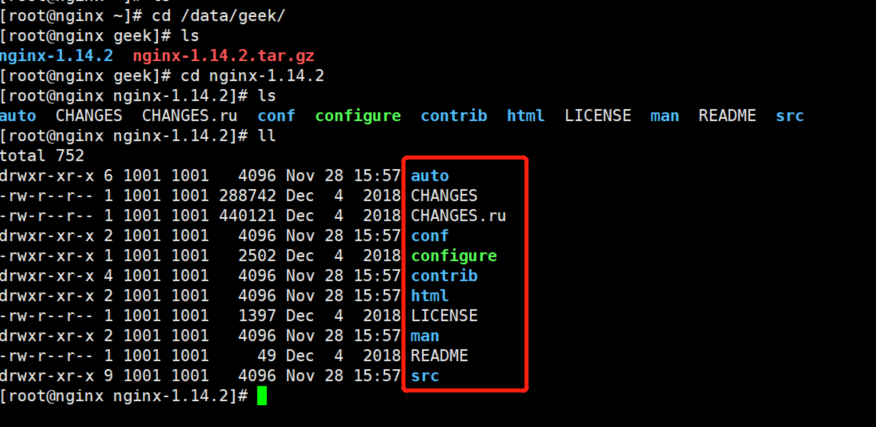Click 'html' in the short ls output
This screenshot has width=876, height=427.
pos(525,116)
